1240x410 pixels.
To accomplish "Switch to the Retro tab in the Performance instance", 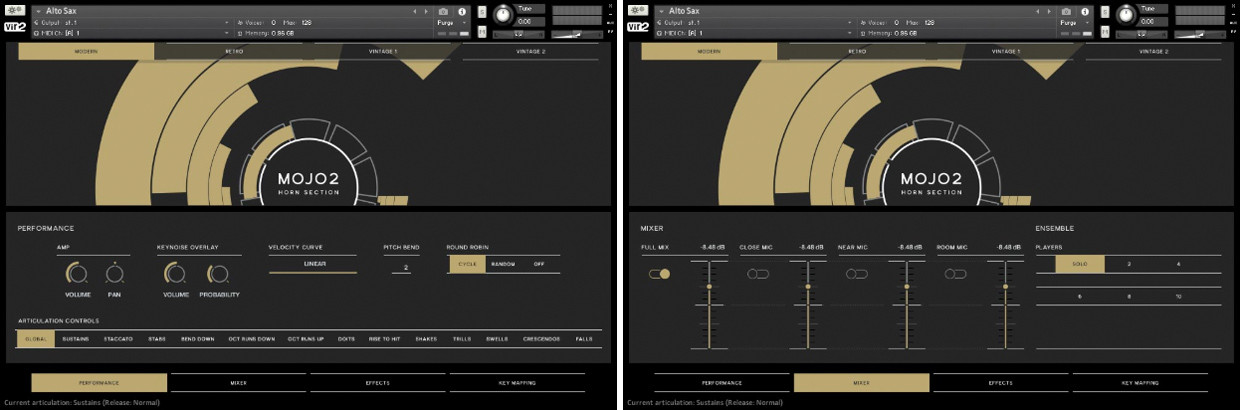I will 234,51.
